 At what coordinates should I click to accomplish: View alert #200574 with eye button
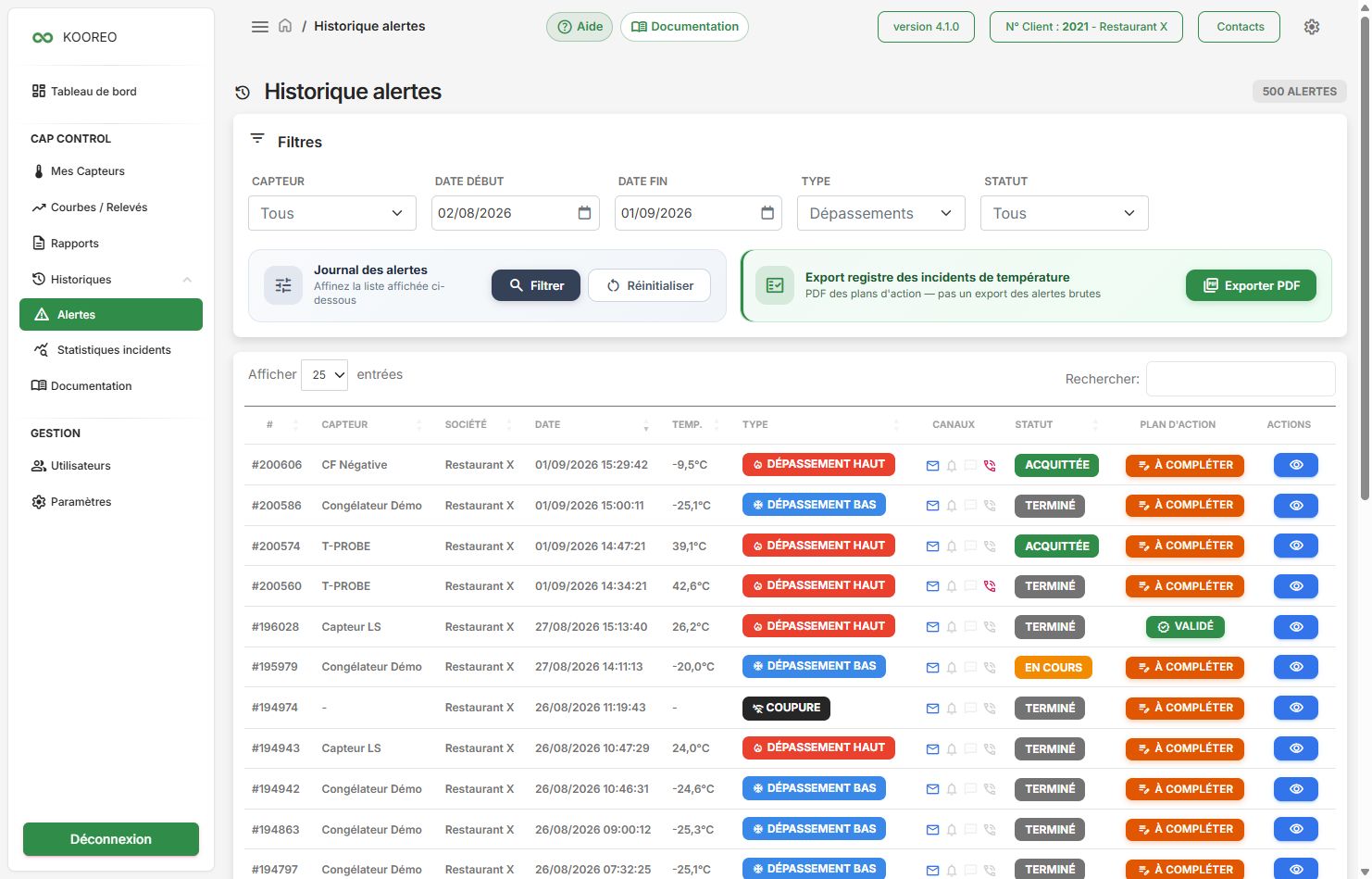1296,546
